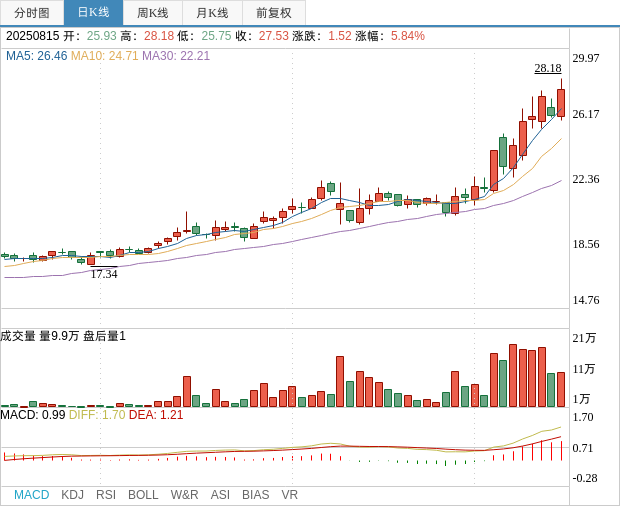620x506 pixels.
Task: Click the MA10: 24.71 legend
Action: pos(104,56)
